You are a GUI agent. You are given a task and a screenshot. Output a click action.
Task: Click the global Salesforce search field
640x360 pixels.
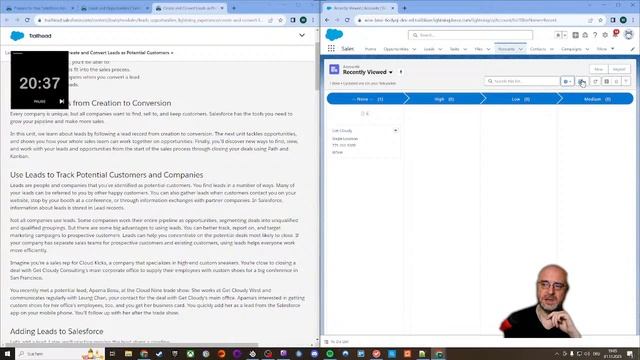(x=470, y=35)
